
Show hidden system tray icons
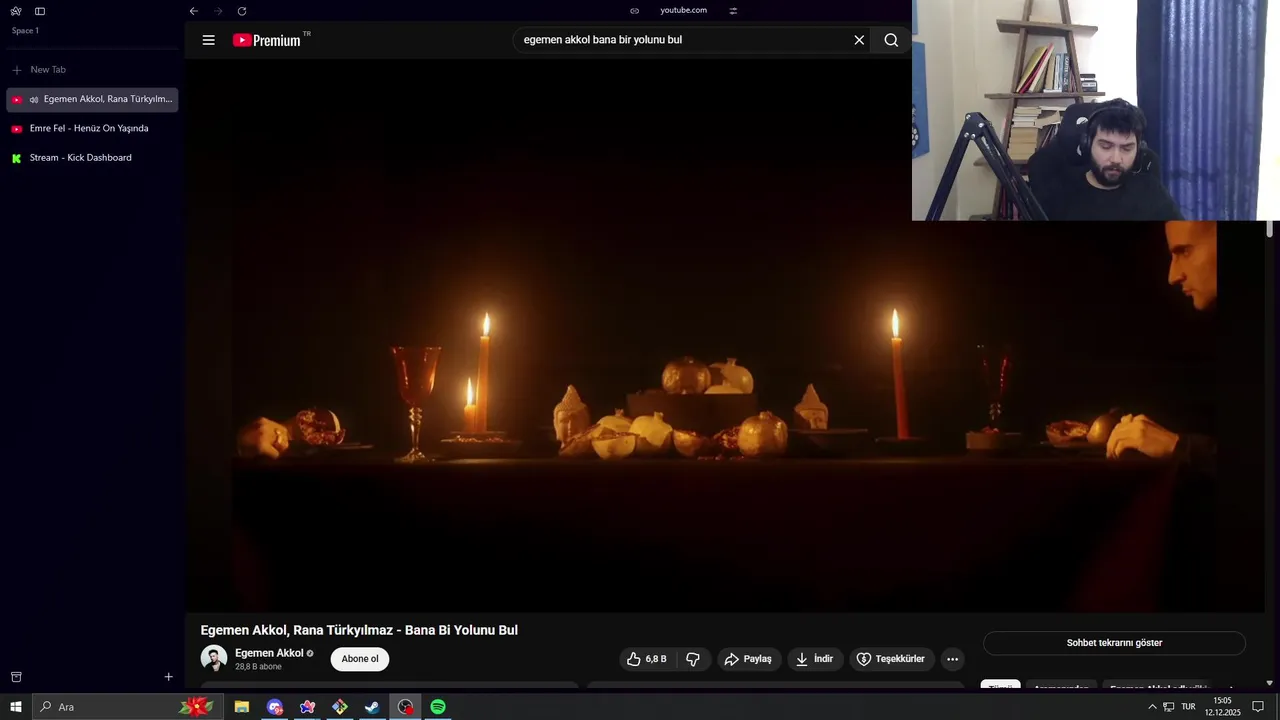(x=1152, y=707)
